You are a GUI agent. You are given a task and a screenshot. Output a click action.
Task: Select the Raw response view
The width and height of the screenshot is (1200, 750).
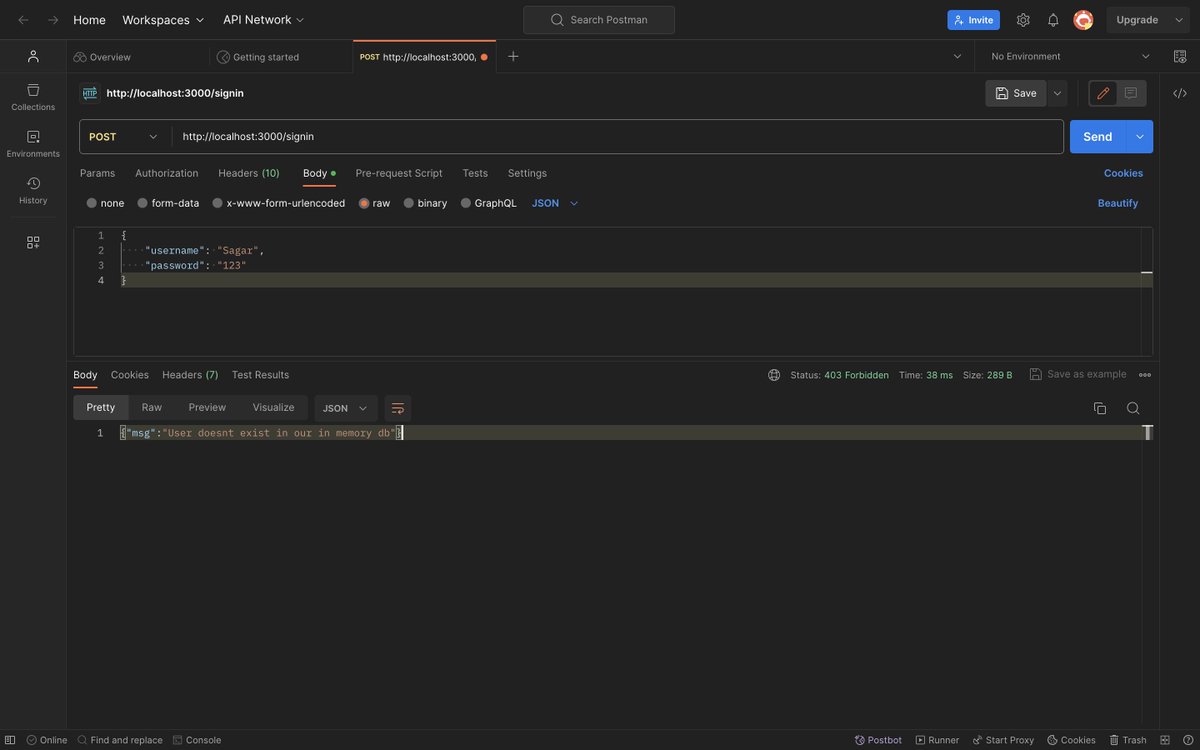coord(152,408)
